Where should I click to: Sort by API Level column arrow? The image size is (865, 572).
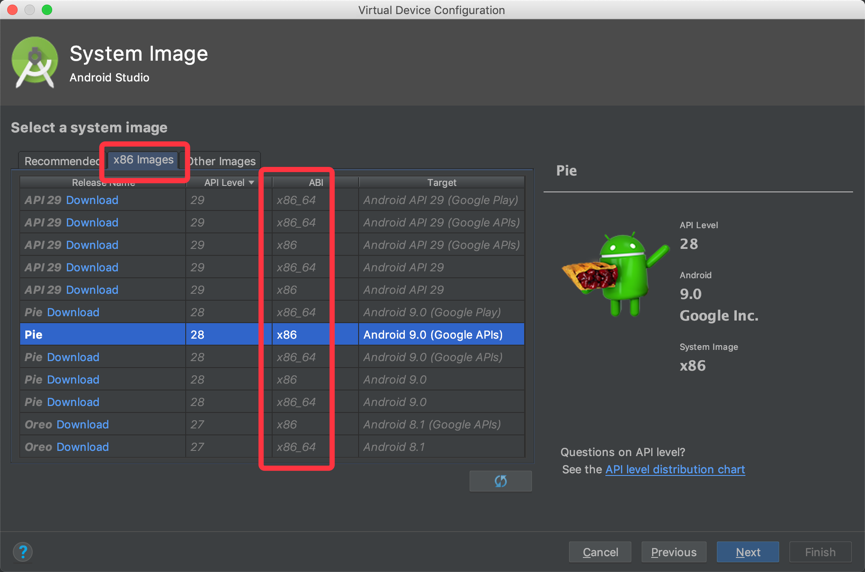252,183
